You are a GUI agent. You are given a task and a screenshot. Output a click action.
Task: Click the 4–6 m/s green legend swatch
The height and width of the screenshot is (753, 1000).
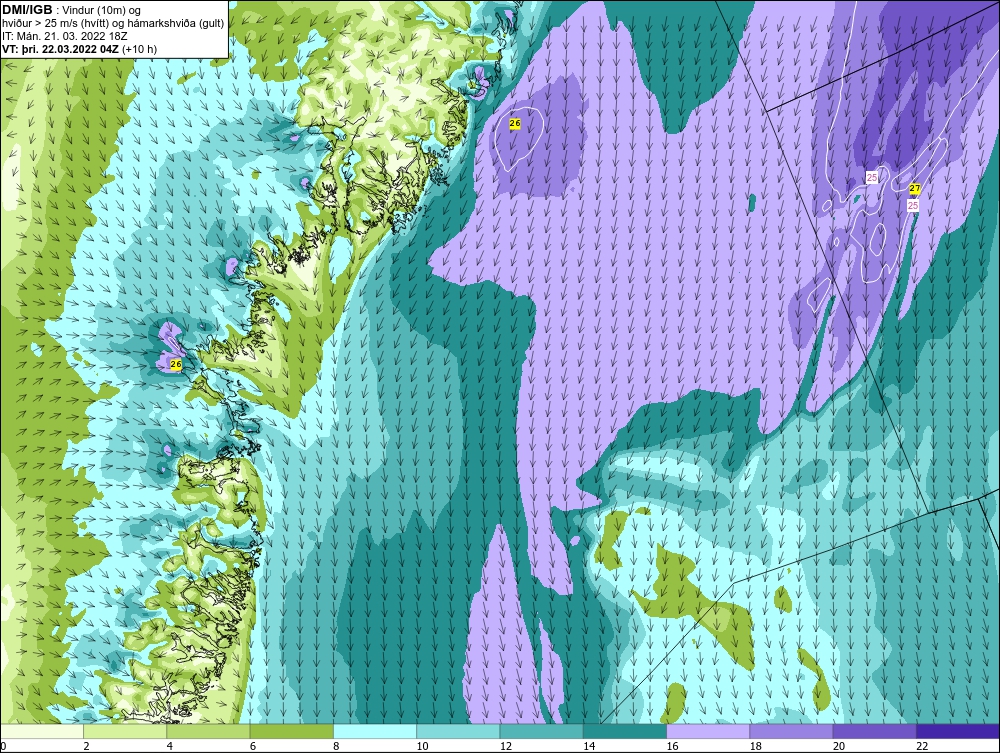pyautogui.click(x=209, y=731)
